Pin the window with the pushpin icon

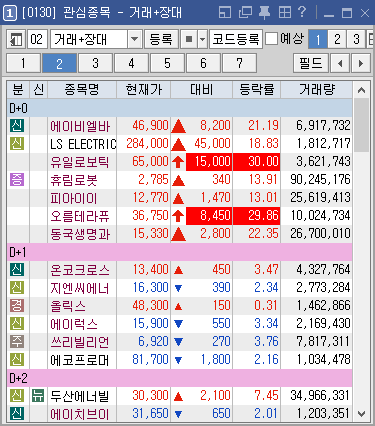click(x=264, y=13)
